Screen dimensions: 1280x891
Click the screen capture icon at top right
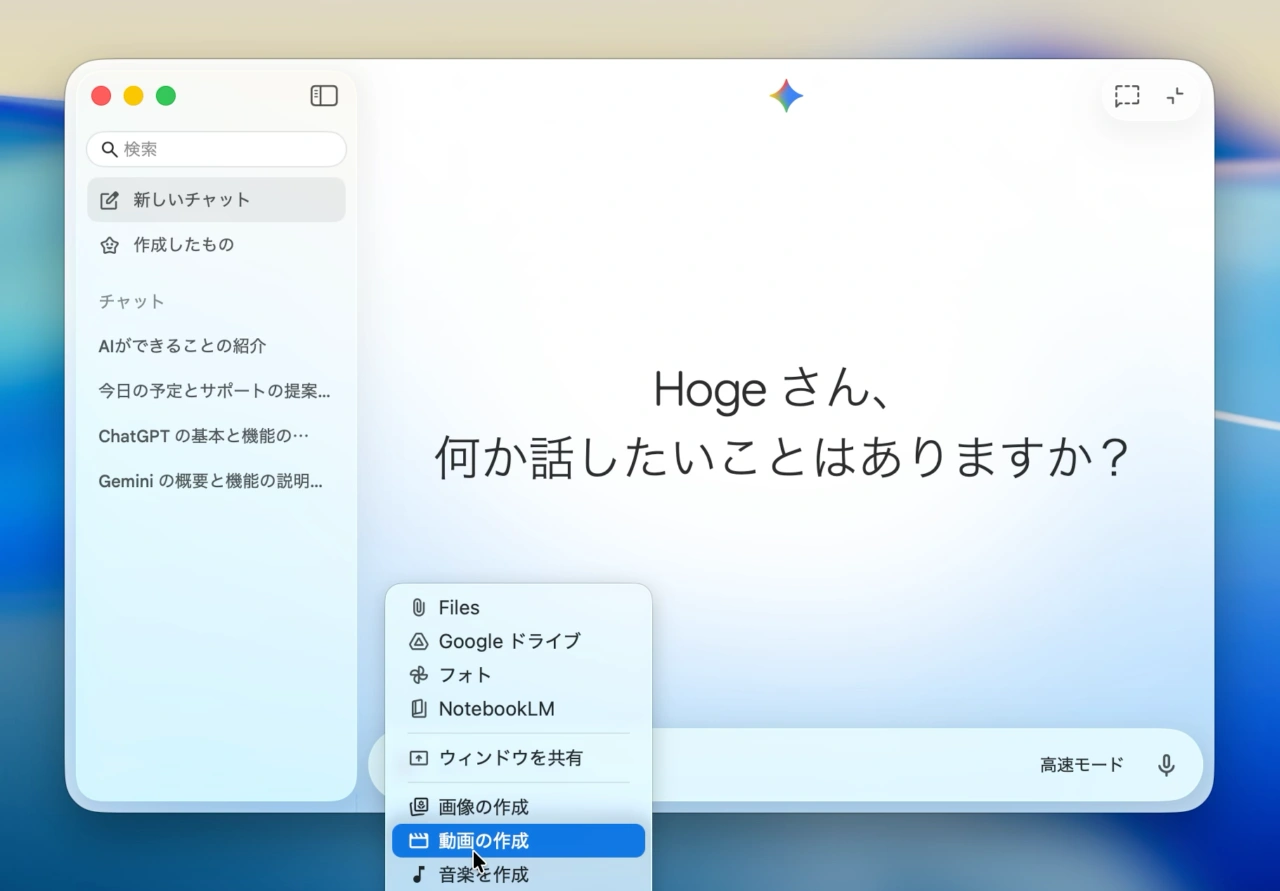(x=1127, y=95)
